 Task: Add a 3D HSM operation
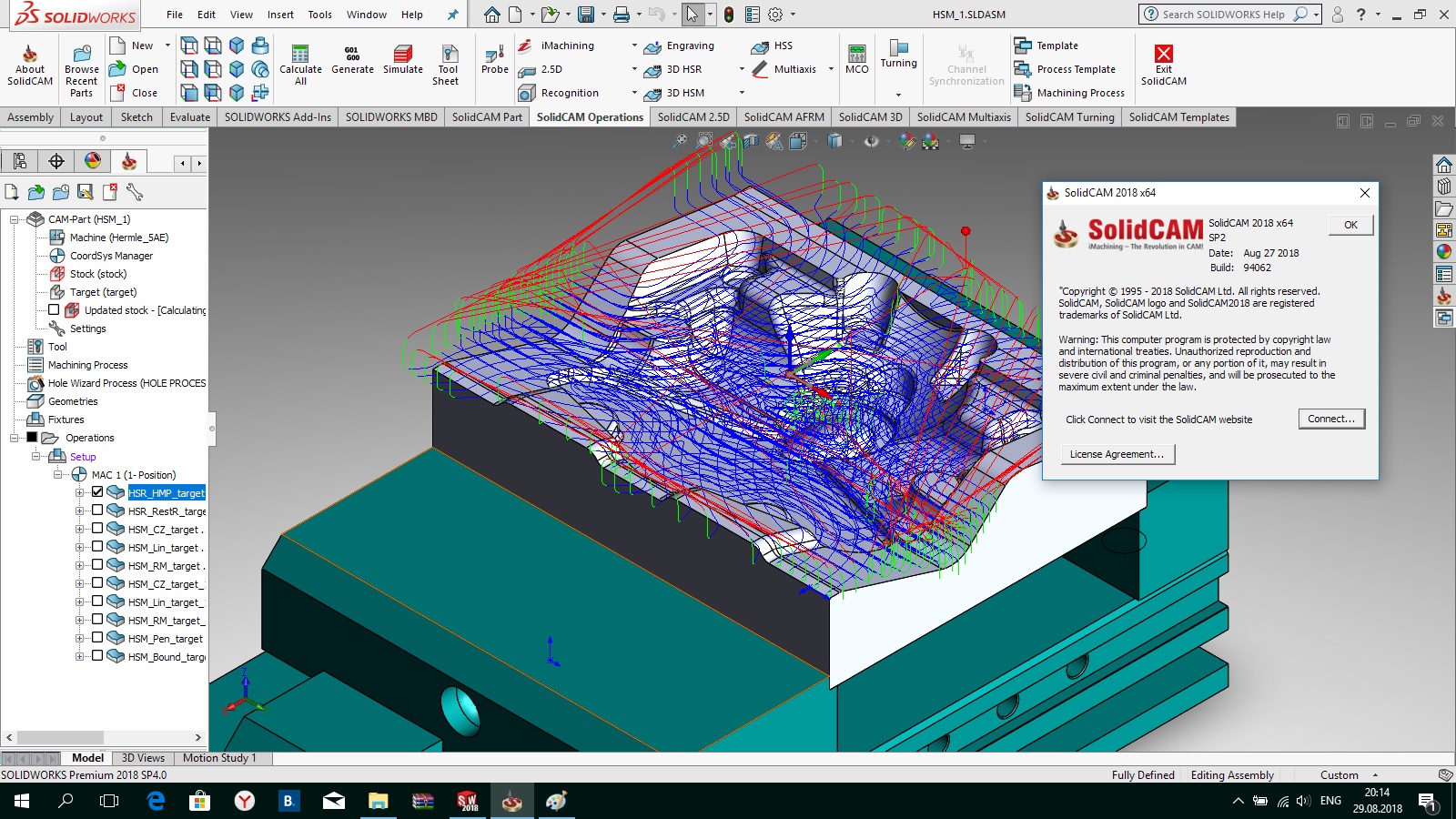(x=675, y=93)
